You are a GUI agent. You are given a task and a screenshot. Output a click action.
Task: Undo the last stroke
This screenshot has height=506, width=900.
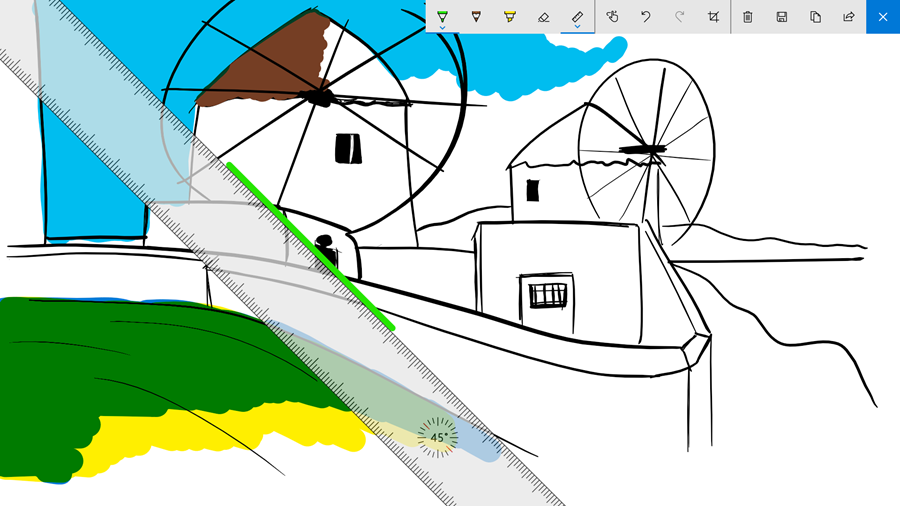click(x=646, y=16)
